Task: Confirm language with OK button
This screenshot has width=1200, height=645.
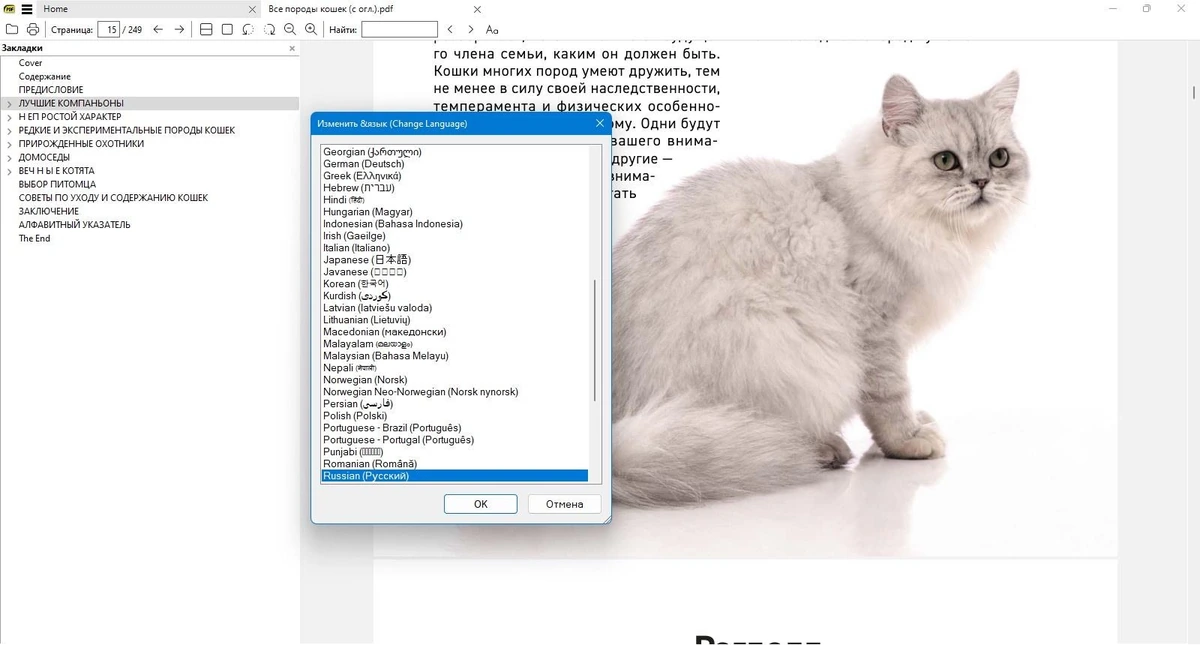Action: 480,504
